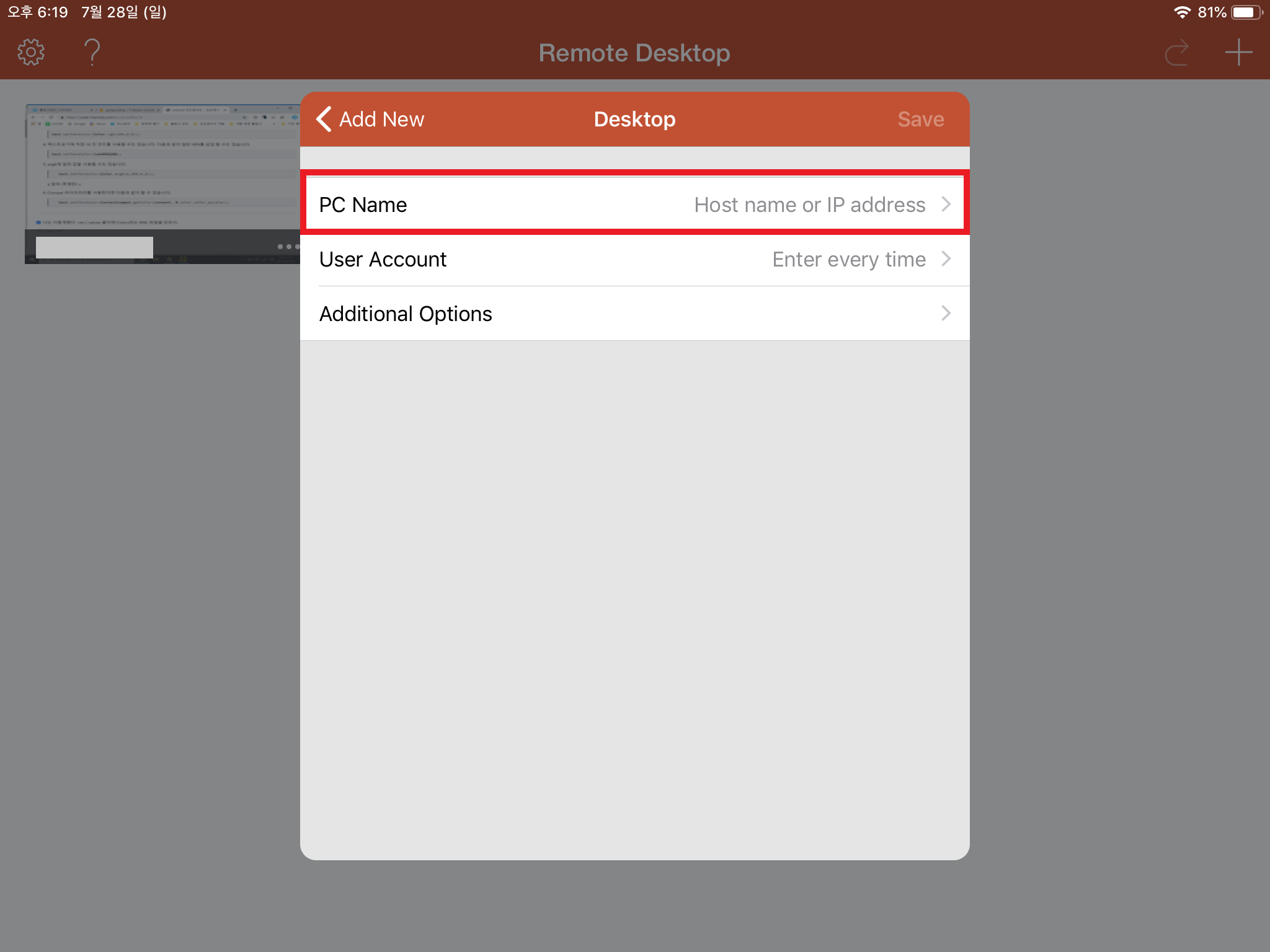Click the curved arrow icon beside plus
Viewport: 1270px width, 952px height.
click(1176, 53)
